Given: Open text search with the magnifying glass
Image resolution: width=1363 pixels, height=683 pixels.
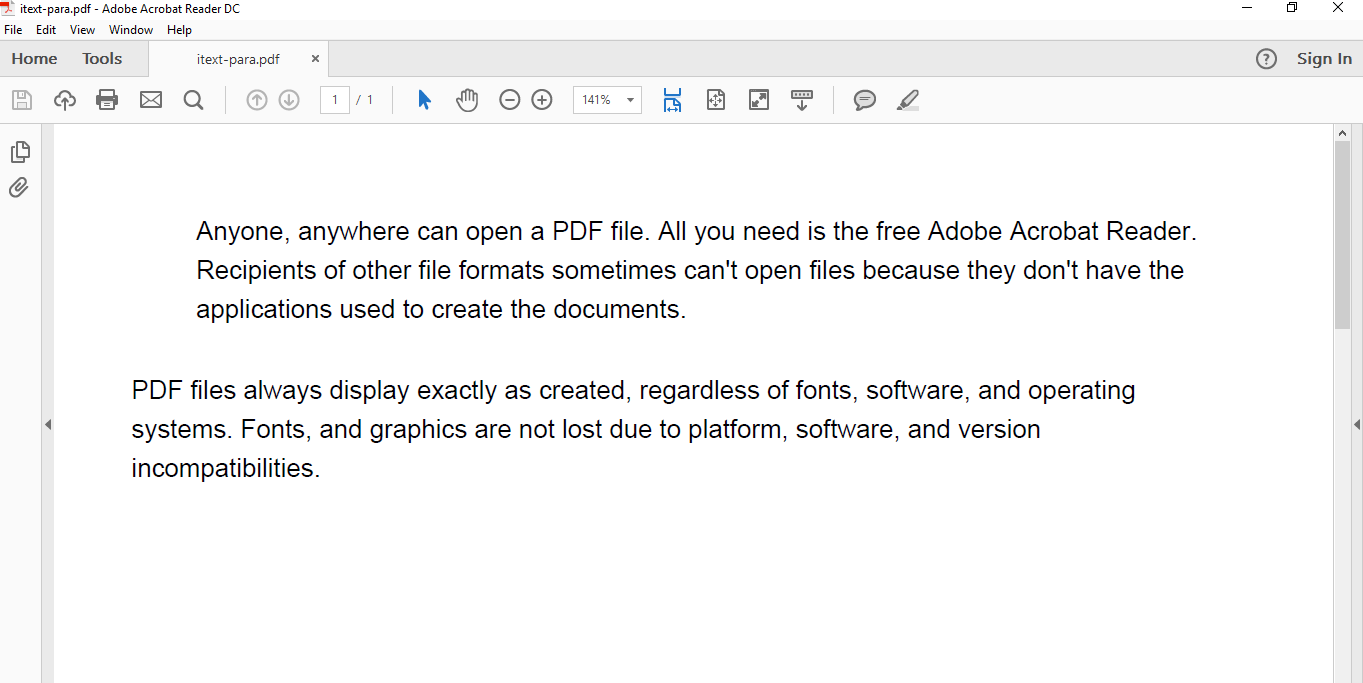Looking at the screenshot, I should pyautogui.click(x=193, y=99).
